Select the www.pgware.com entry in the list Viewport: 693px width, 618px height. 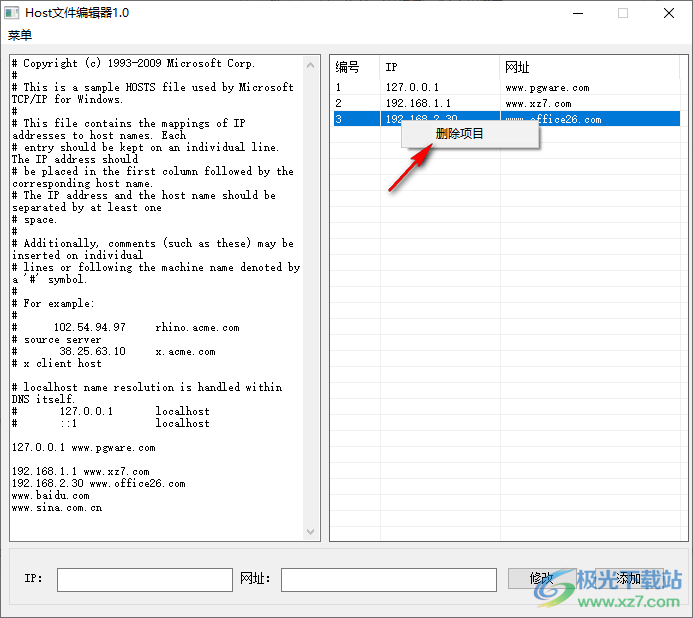click(547, 88)
